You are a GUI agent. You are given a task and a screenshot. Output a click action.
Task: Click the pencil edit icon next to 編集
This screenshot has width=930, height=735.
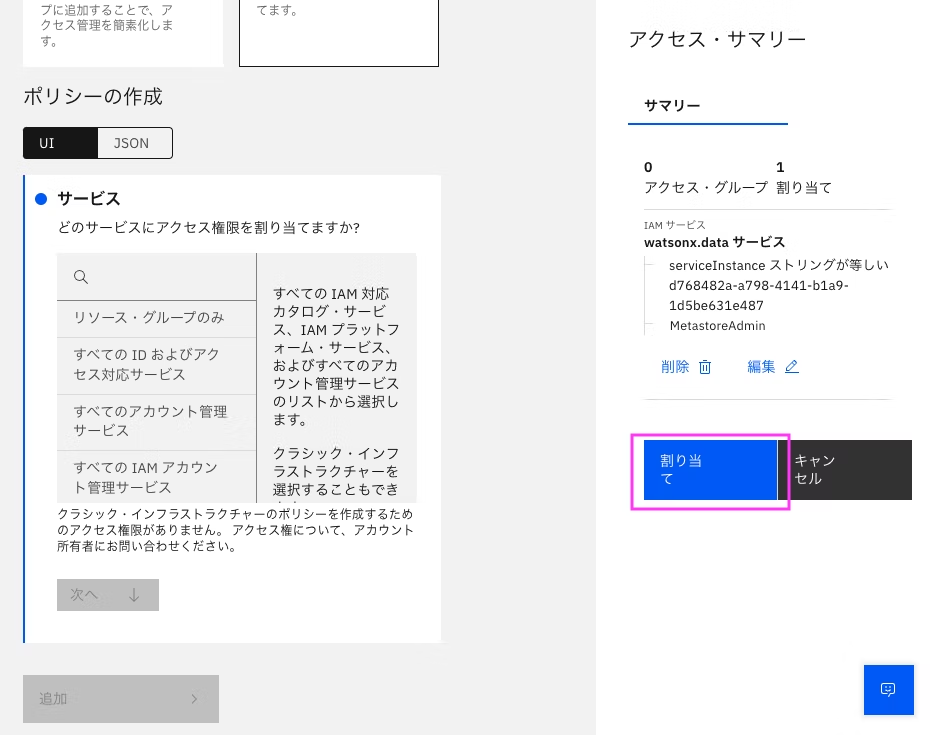pos(791,367)
